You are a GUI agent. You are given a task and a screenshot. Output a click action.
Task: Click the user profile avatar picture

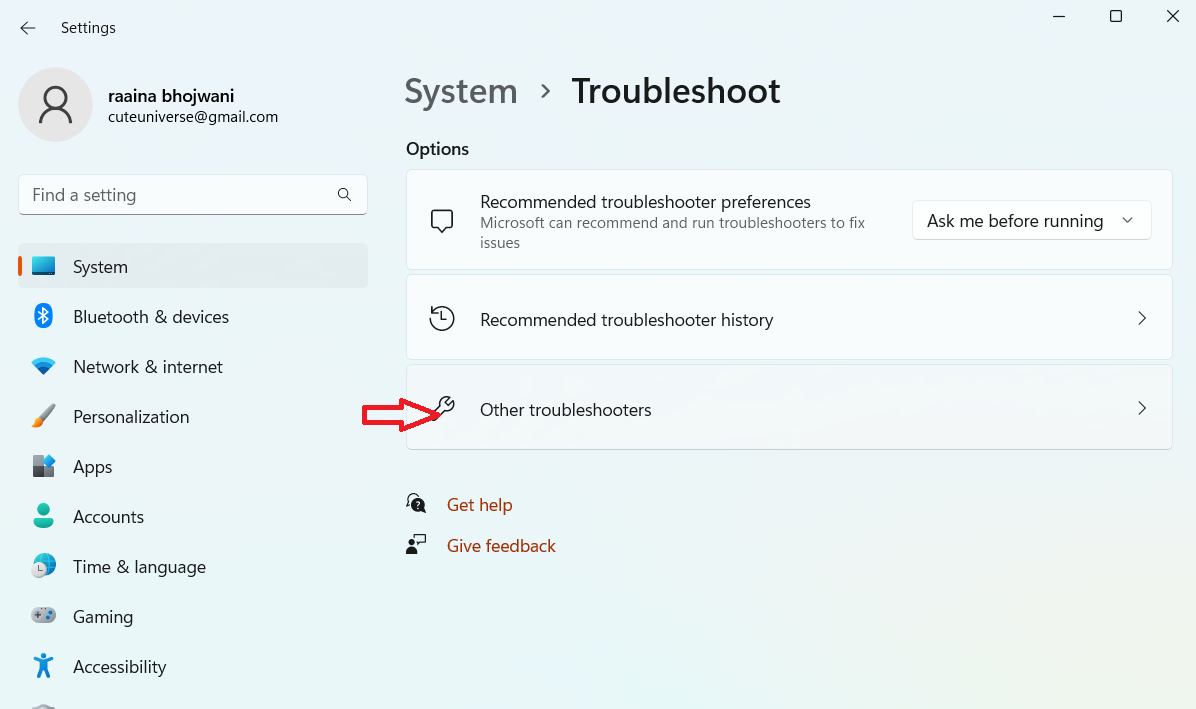point(56,105)
